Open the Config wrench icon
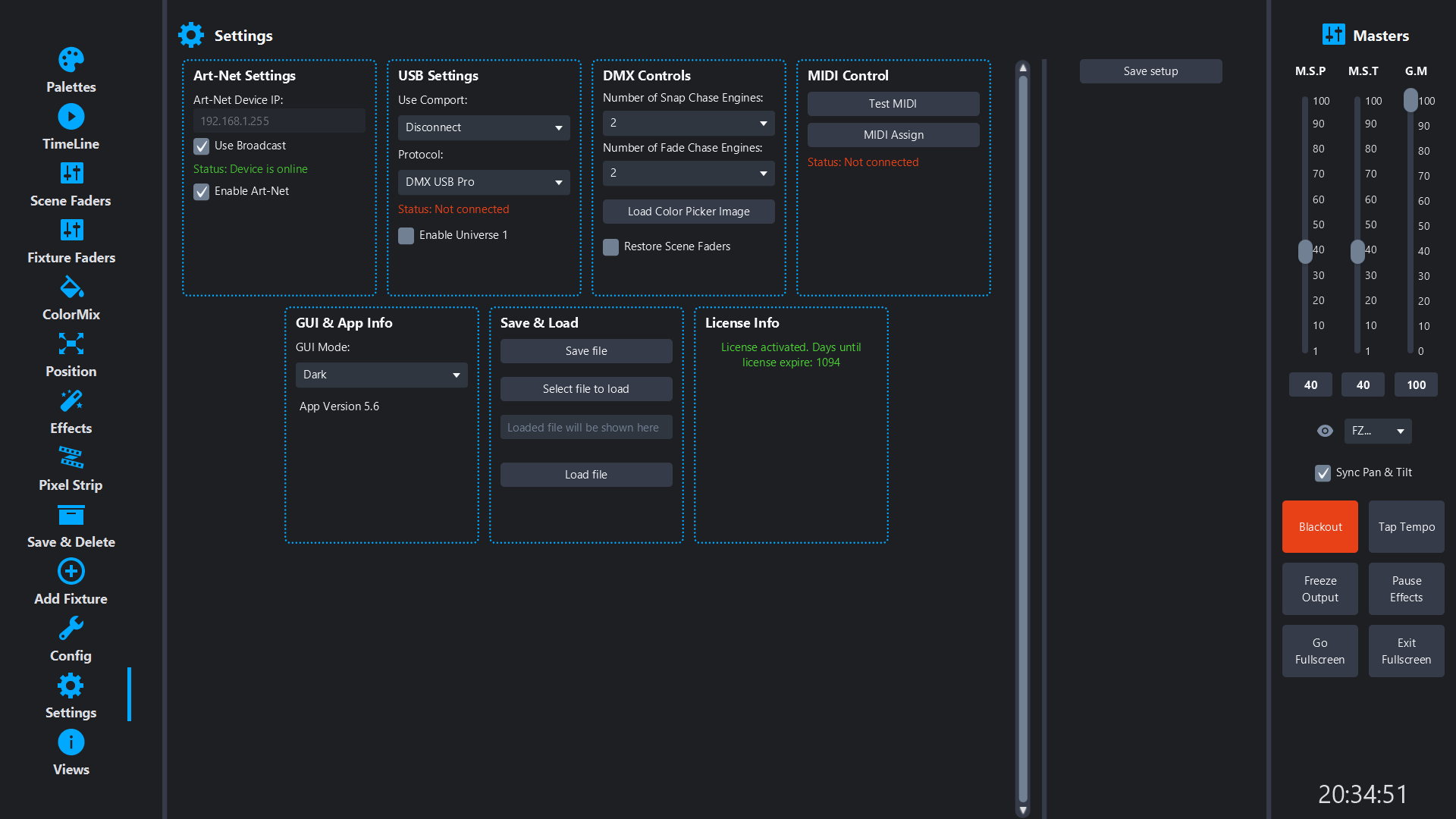1456x819 pixels. pos(71,628)
